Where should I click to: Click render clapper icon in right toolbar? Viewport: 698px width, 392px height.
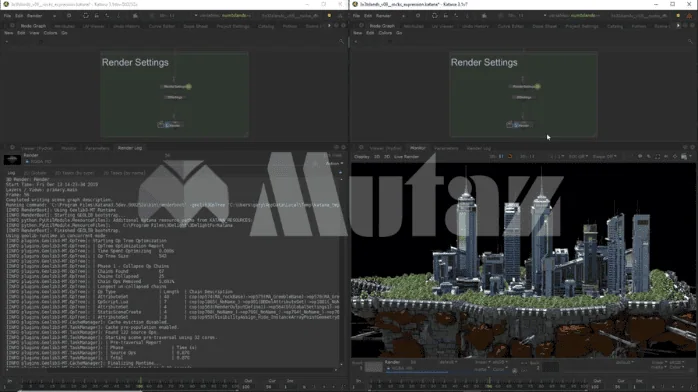click(x=484, y=16)
